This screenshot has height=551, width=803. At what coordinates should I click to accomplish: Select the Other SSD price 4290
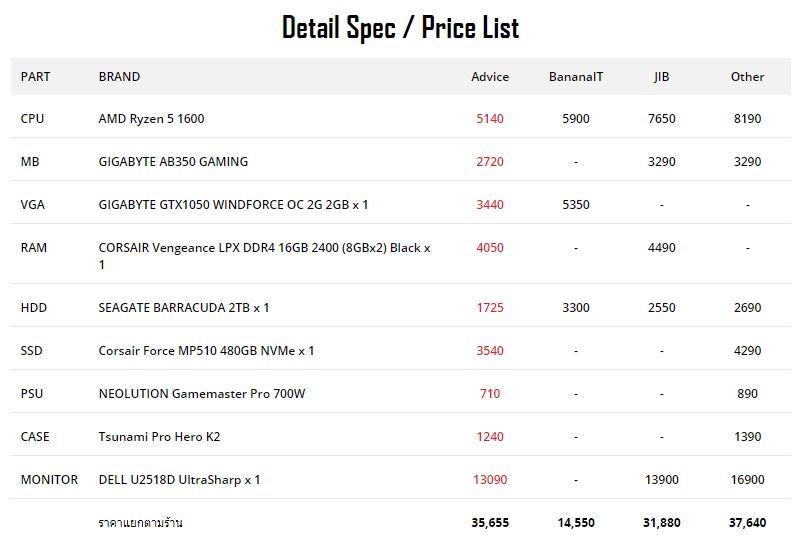click(x=748, y=351)
